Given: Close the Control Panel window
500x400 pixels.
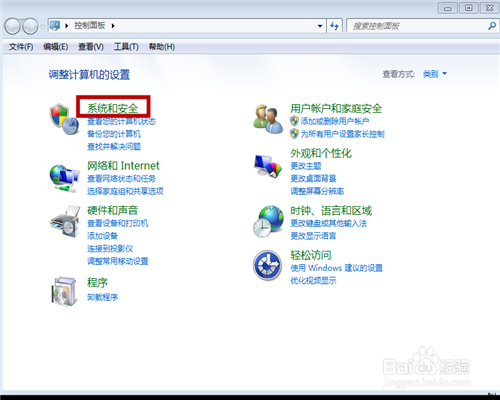Looking at the screenshot, I should pos(490,8).
